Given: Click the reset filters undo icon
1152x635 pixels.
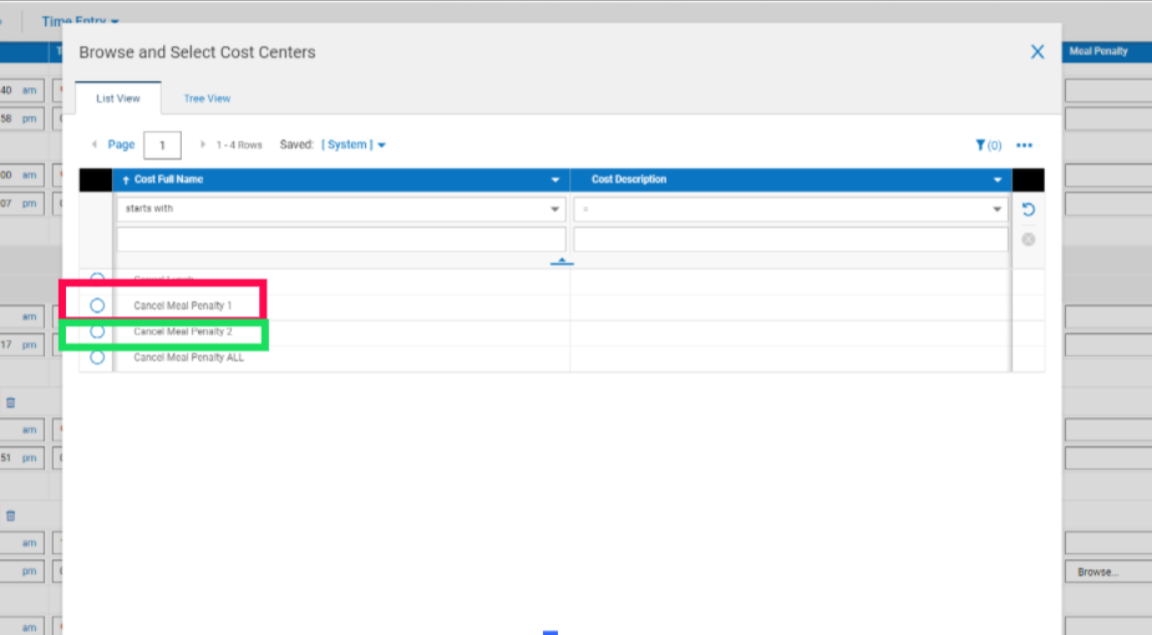Looking at the screenshot, I should tap(1029, 209).
